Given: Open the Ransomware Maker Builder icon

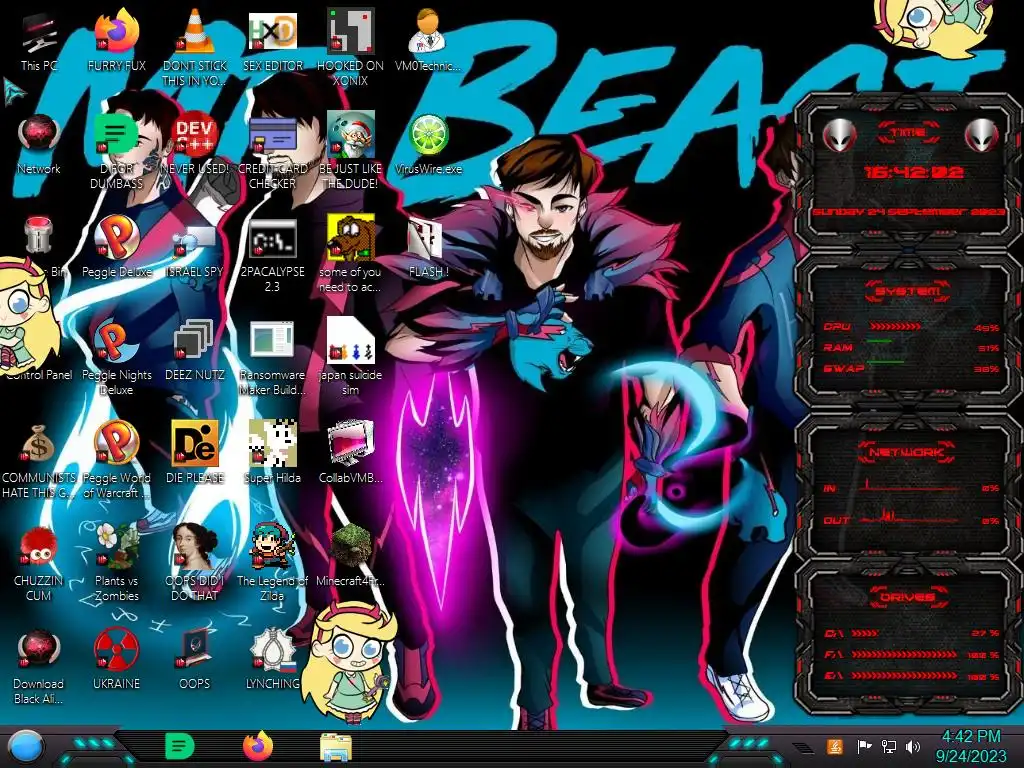Looking at the screenshot, I should [x=273, y=358].
